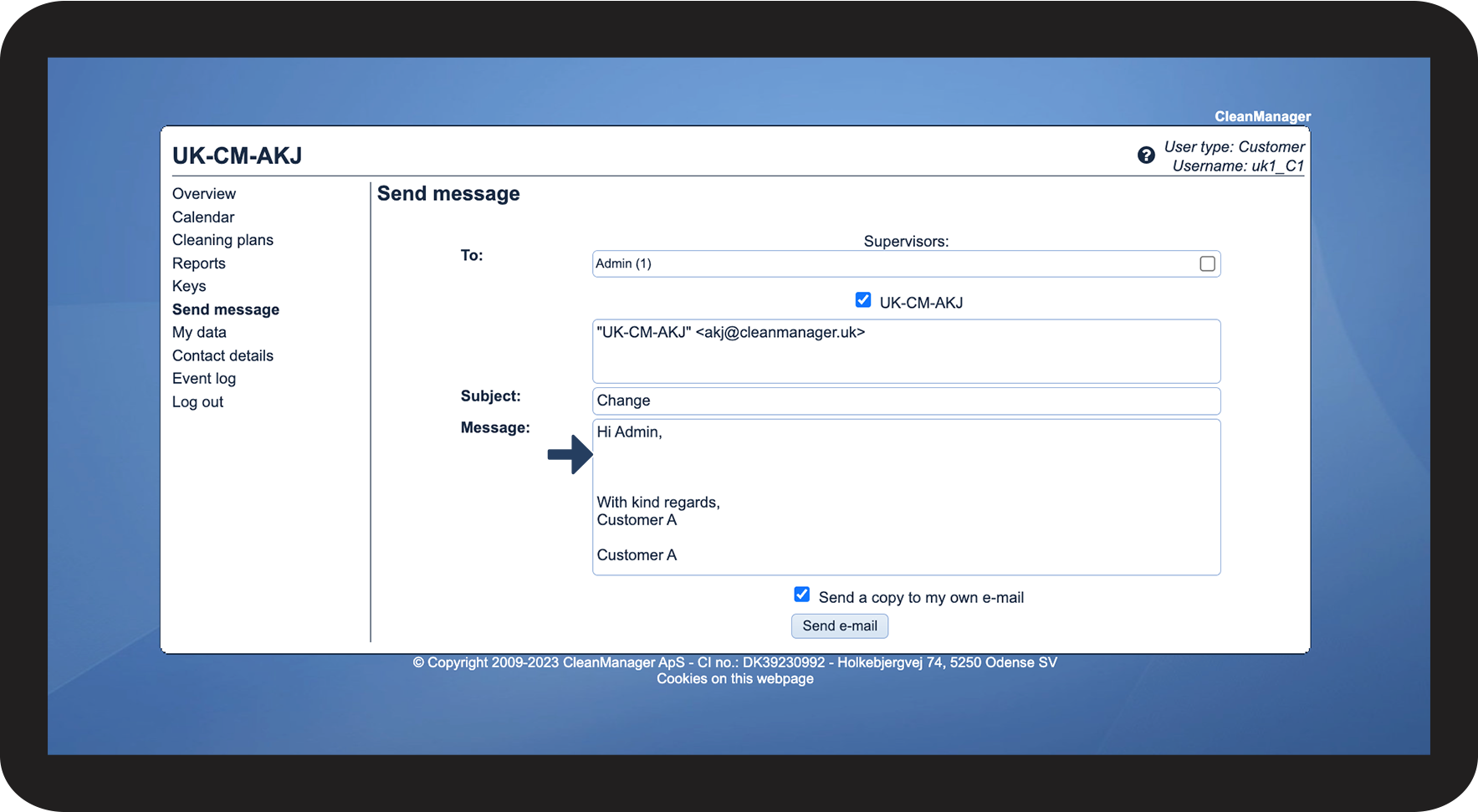Open Overview in the side menu
1478x812 pixels.
(x=204, y=193)
